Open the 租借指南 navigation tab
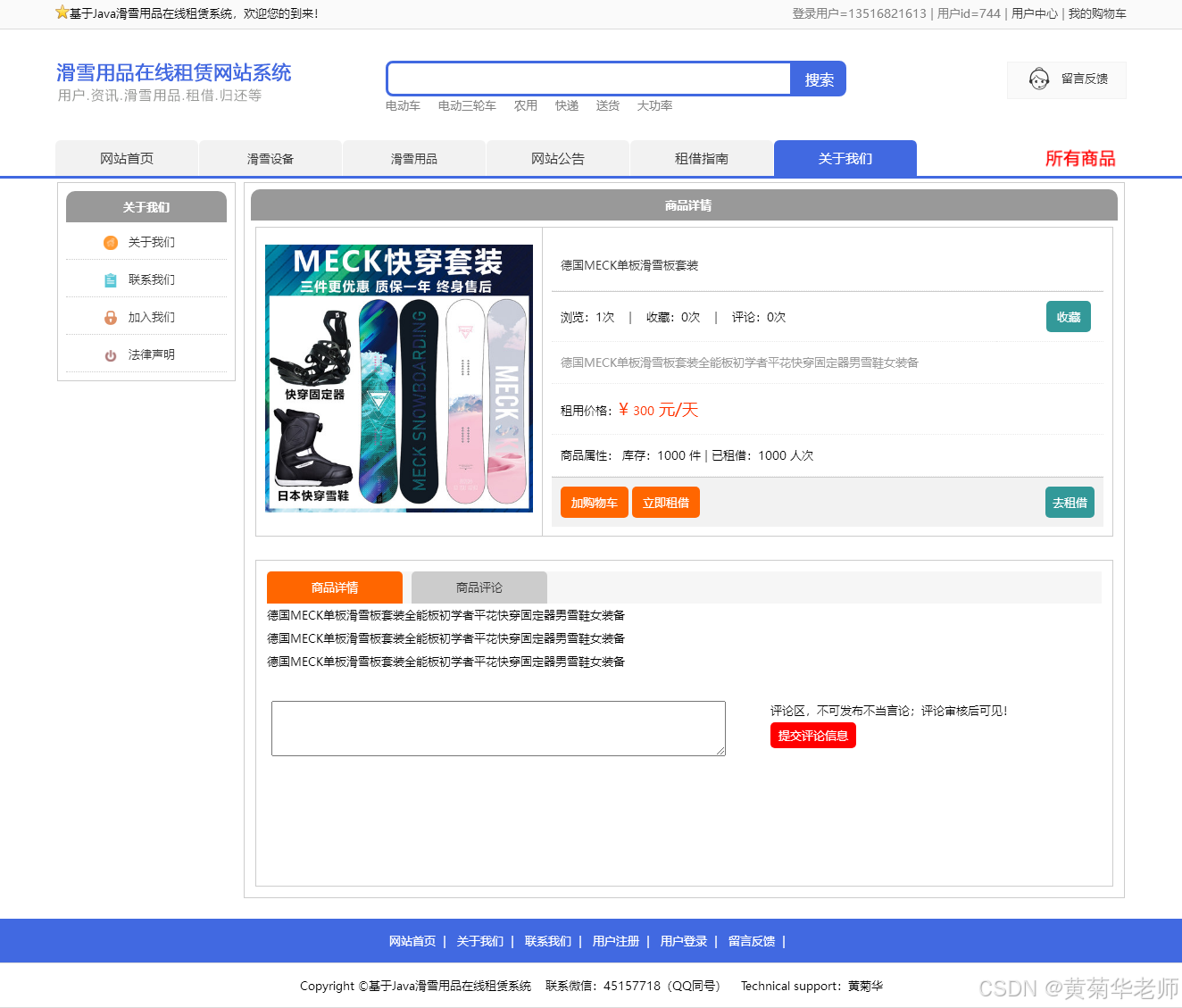 pos(702,158)
